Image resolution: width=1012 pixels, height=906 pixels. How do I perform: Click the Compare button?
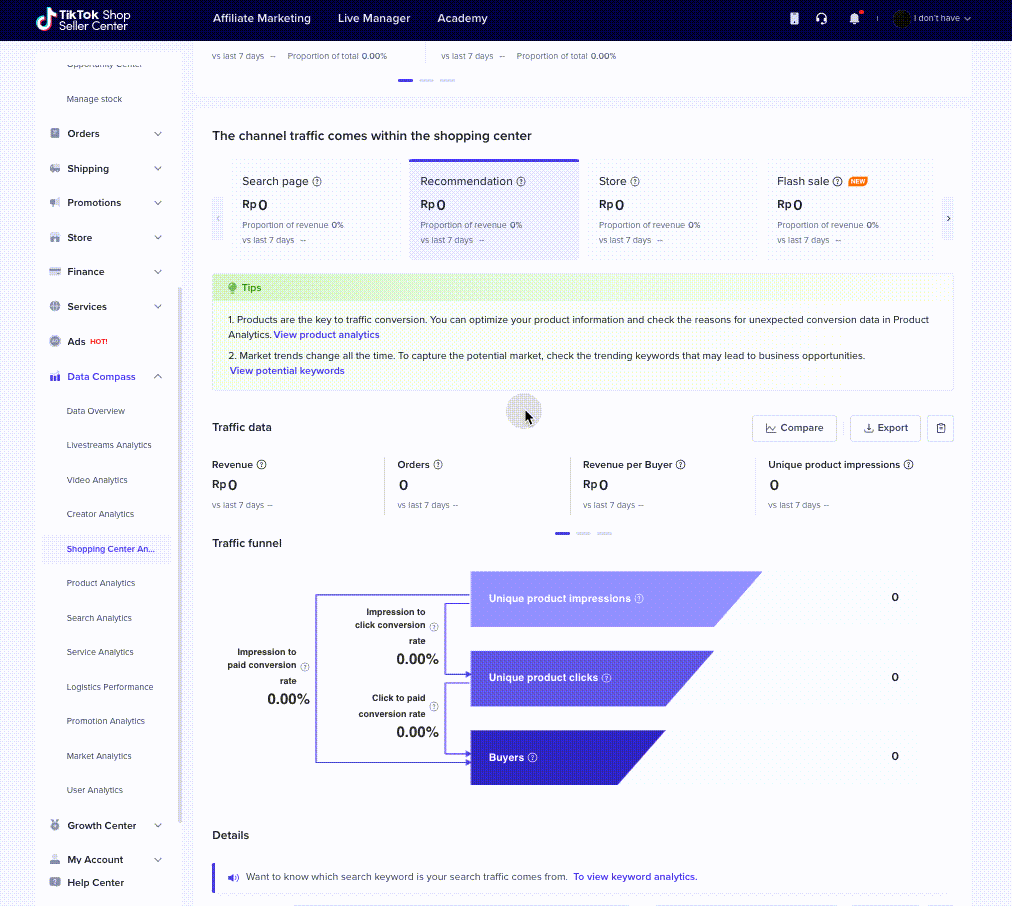(x=794, y=428)
